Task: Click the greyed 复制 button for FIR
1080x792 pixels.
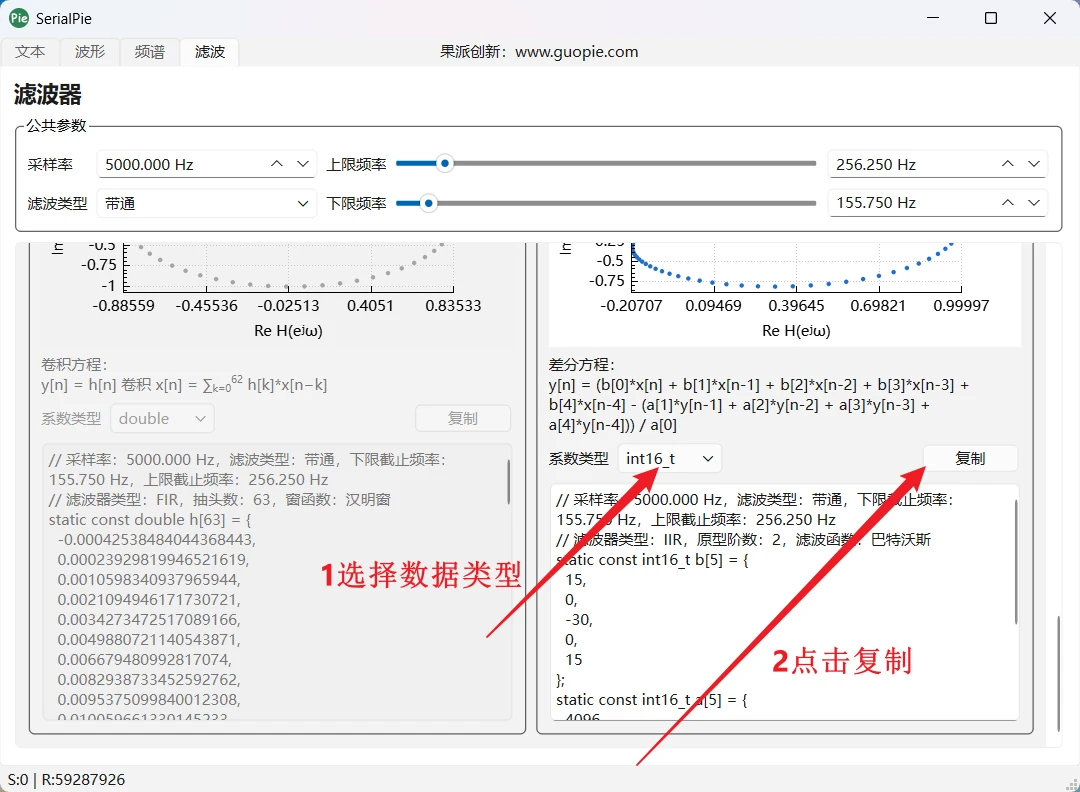Action: pos(463,419)
